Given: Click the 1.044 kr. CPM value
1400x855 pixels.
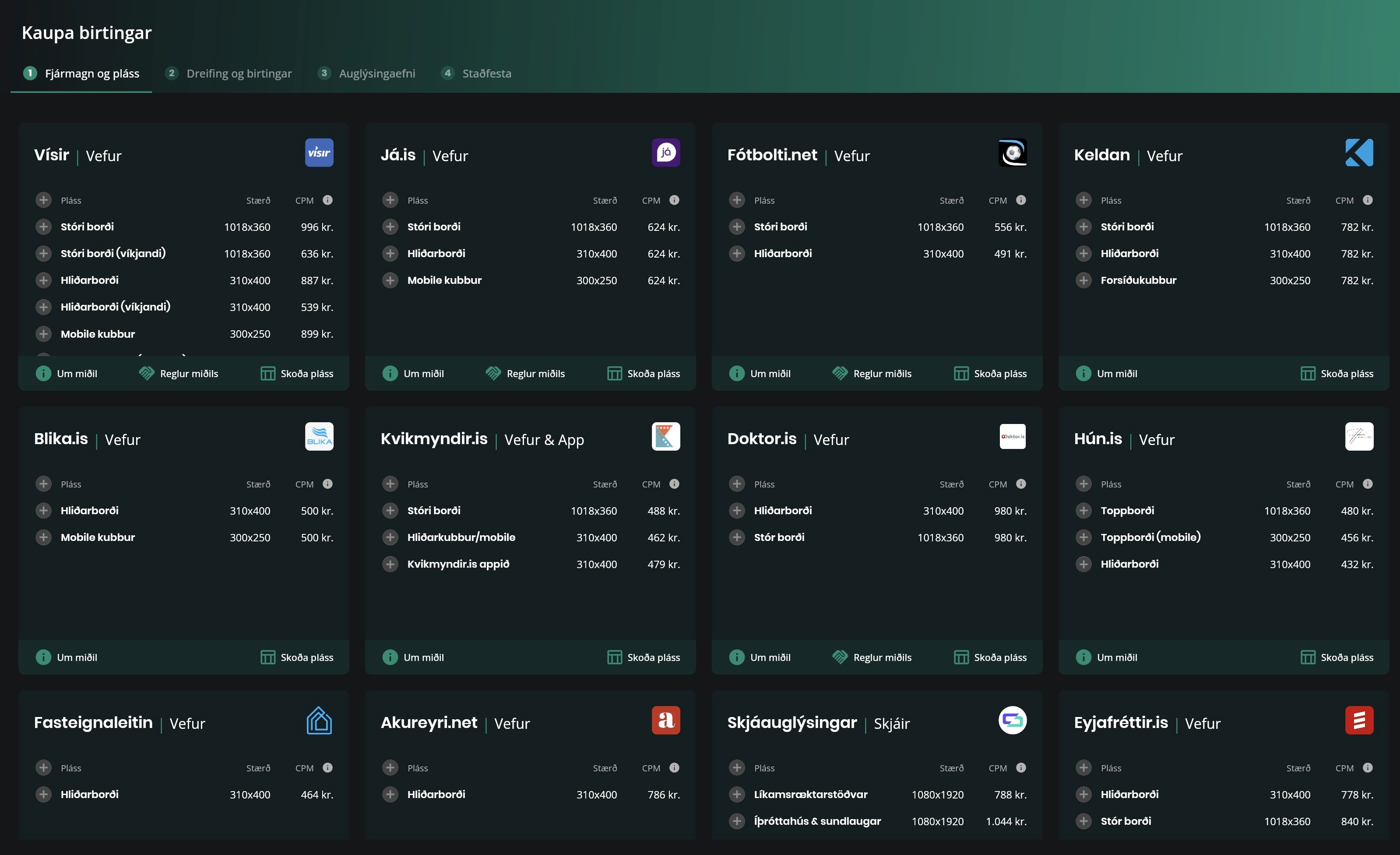Looking at the screenshot, I should click(1006, 821).
